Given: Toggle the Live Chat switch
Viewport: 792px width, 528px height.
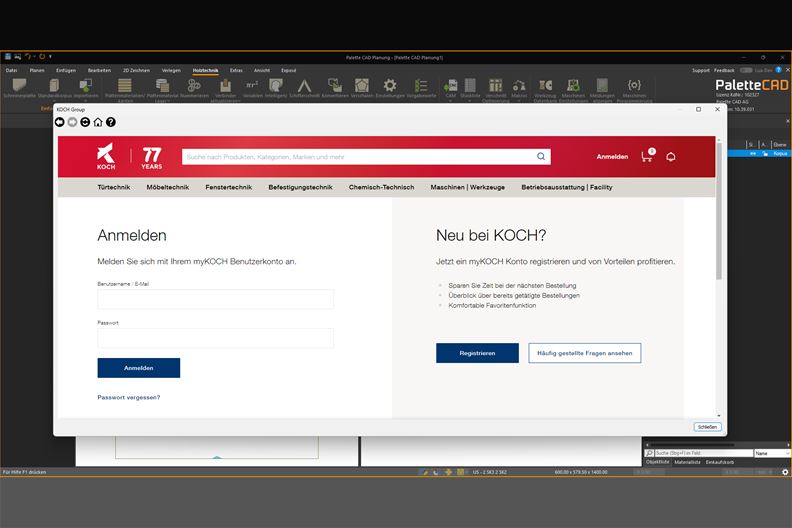Looking at the screenshot, I should click(746, 70).
